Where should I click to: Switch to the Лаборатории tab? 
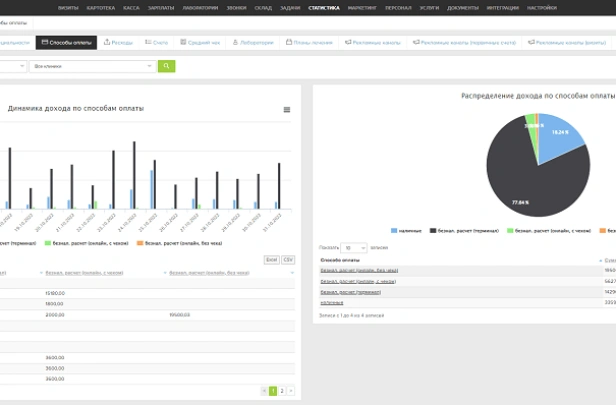coord(254,43)
